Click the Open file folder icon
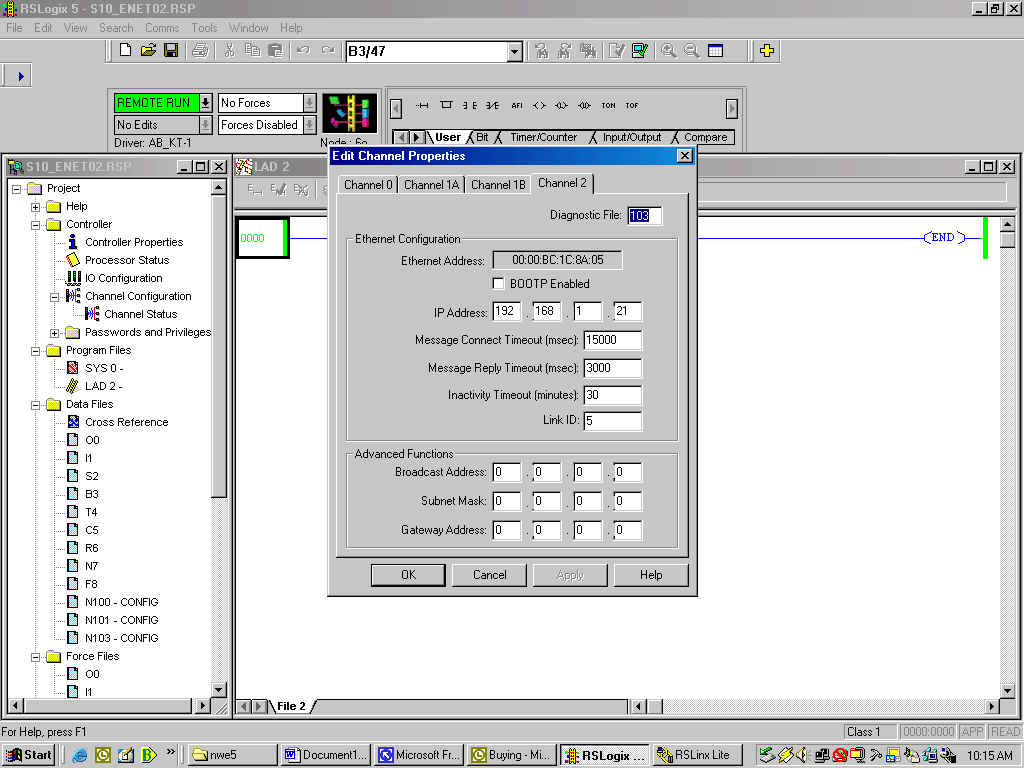 [x=148, y=50]
